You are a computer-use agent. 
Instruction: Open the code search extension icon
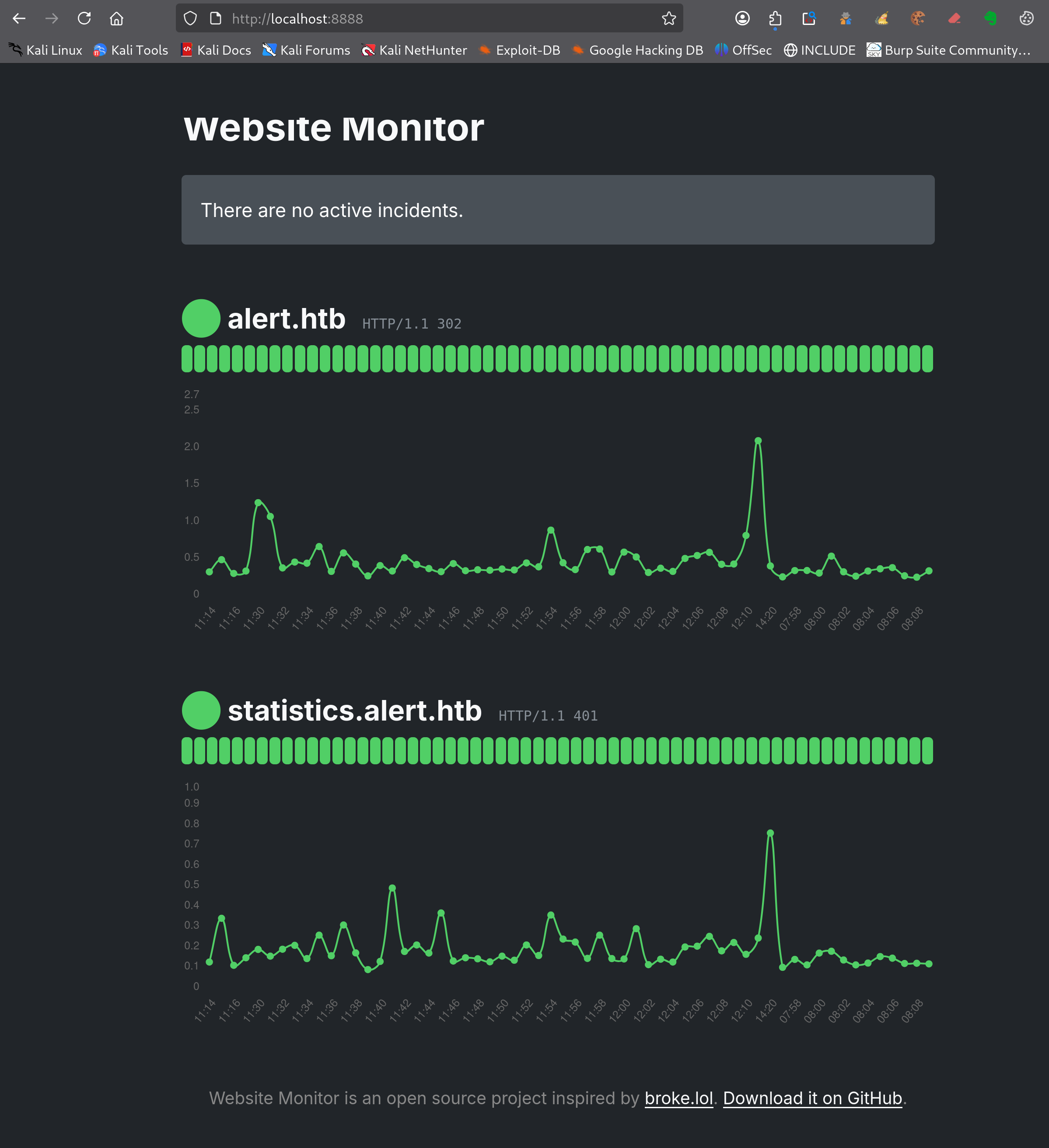(810, 18)
